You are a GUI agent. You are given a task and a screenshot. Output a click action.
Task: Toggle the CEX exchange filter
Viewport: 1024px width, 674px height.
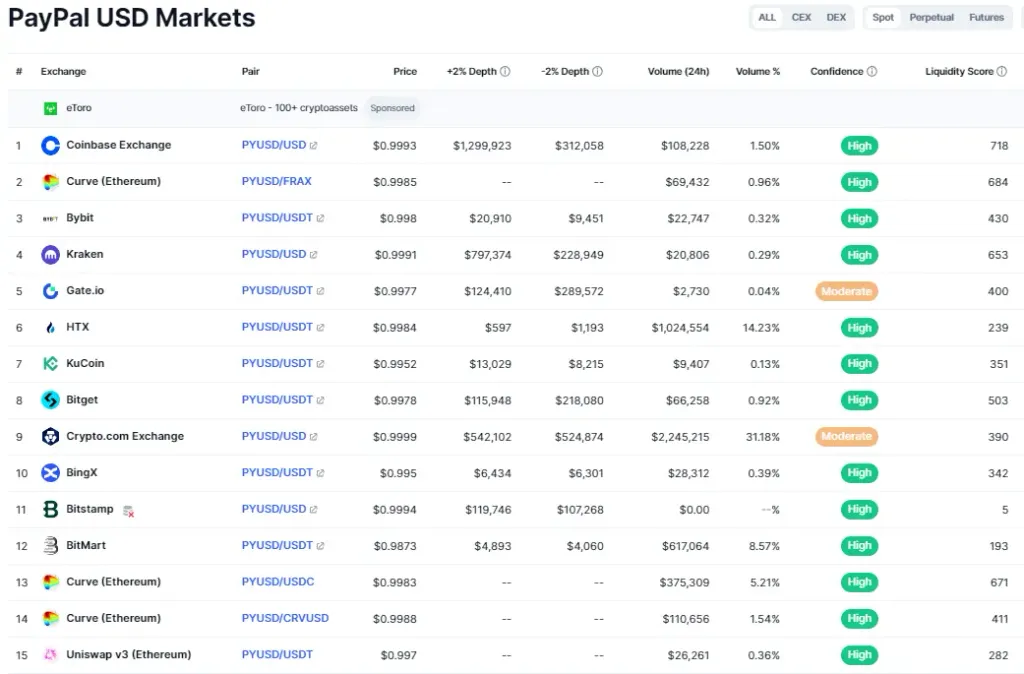pos(800,17)
